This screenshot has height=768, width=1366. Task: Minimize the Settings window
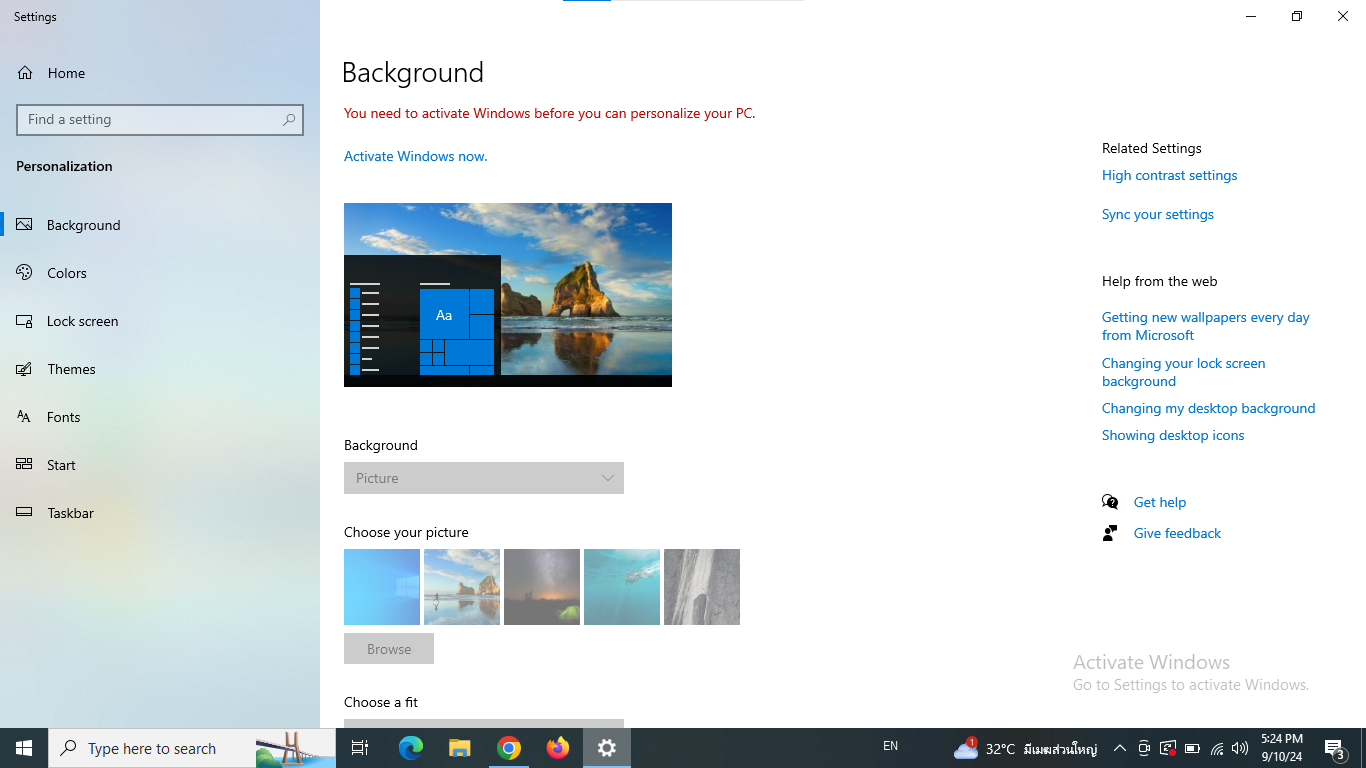pos(1251,16)
